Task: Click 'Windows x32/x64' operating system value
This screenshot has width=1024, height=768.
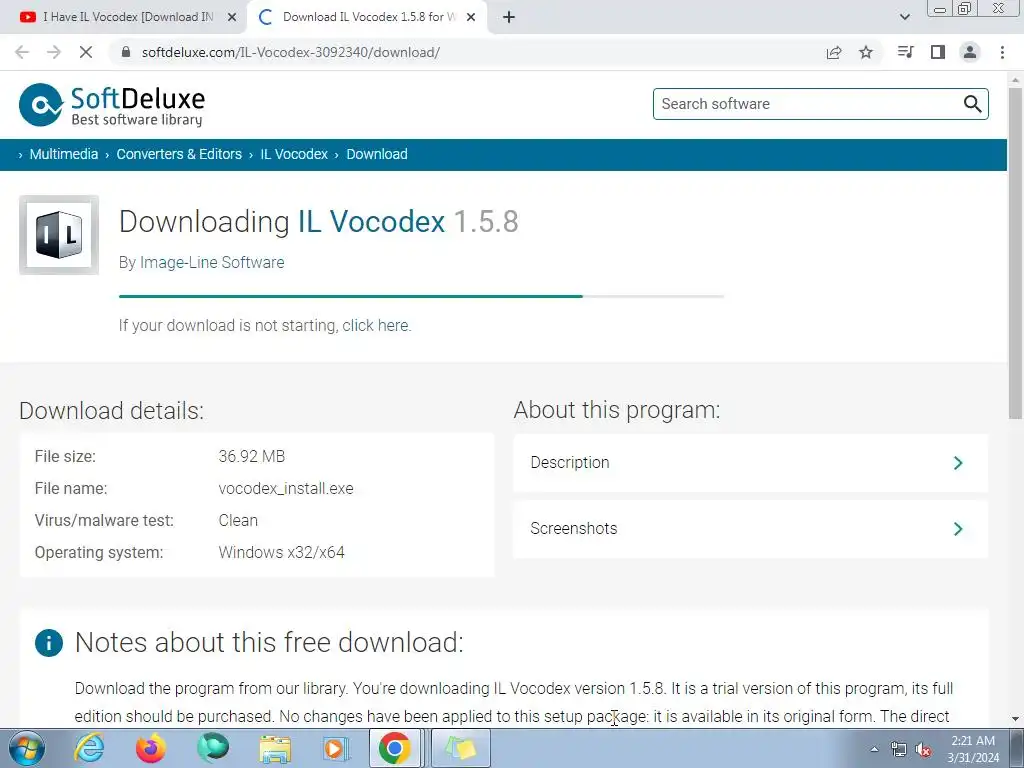Action: [281, 552]
